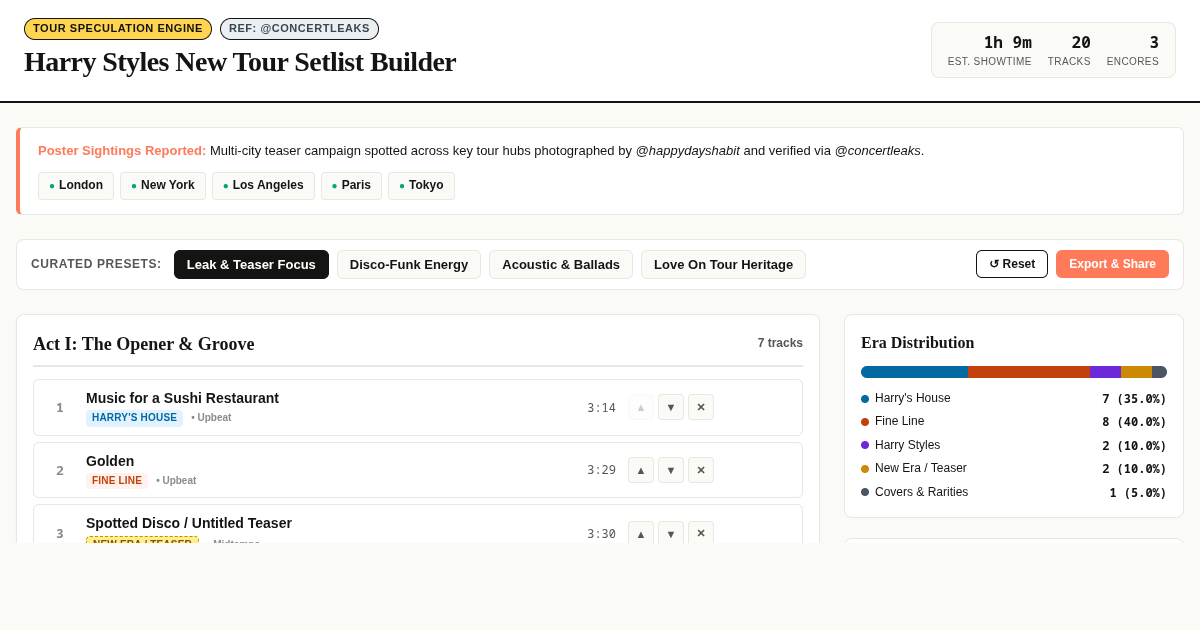Screen dimensions: 1200x630
Task: Click Spotted Disco / Untitled Teaser title
Action: [189, 523]
